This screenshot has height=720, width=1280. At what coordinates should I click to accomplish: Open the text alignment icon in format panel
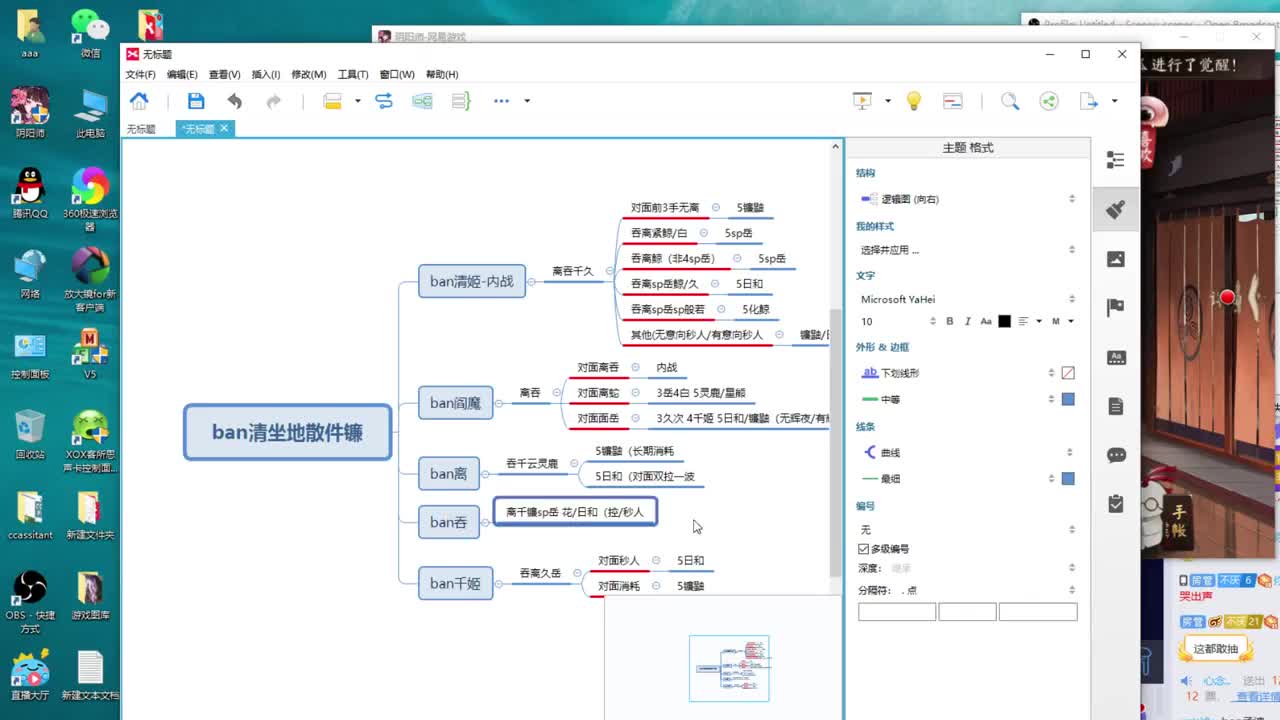click(x=1023, y=321)
